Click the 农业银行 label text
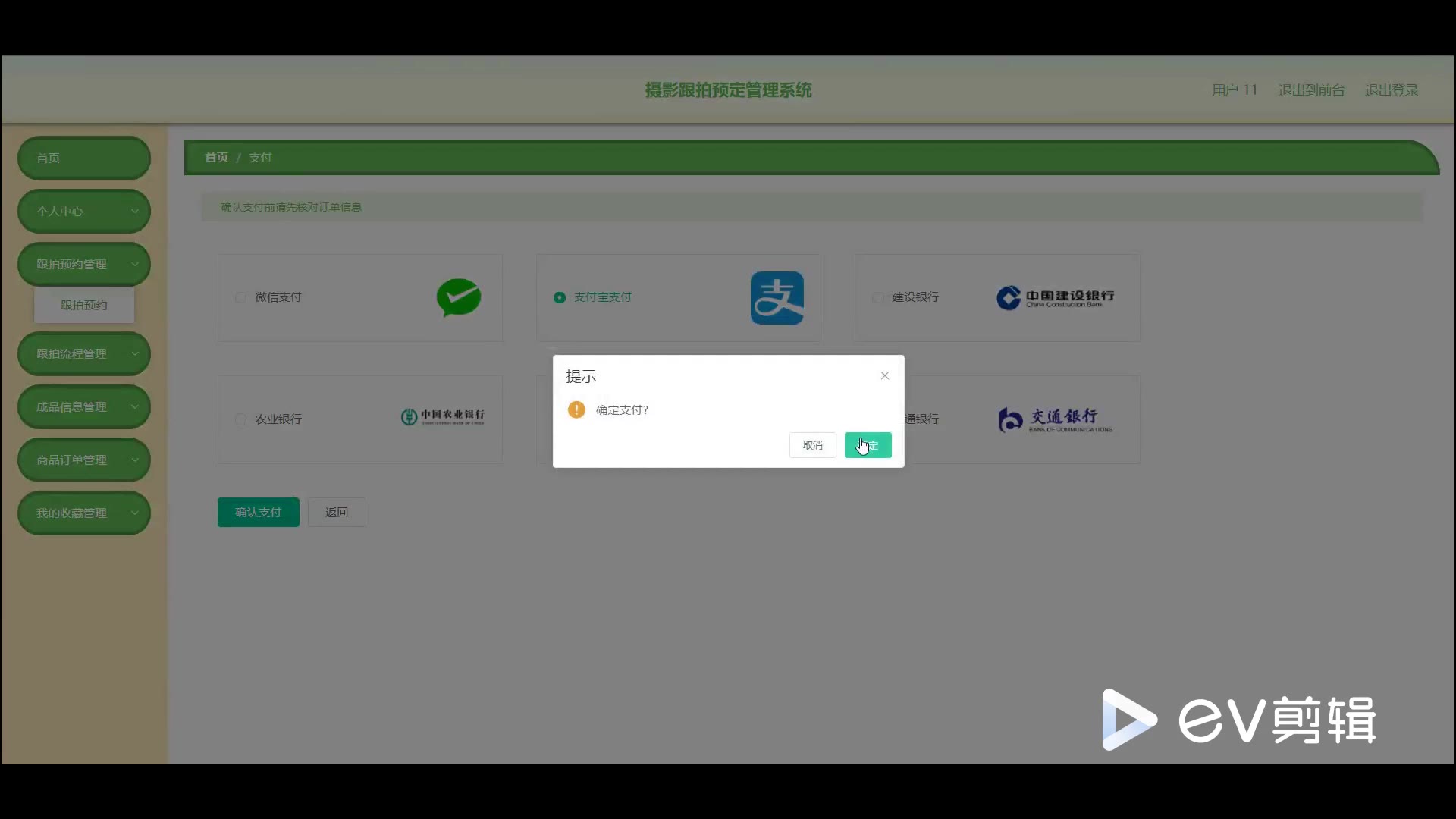1456x819 pixels. coord(278,419)
